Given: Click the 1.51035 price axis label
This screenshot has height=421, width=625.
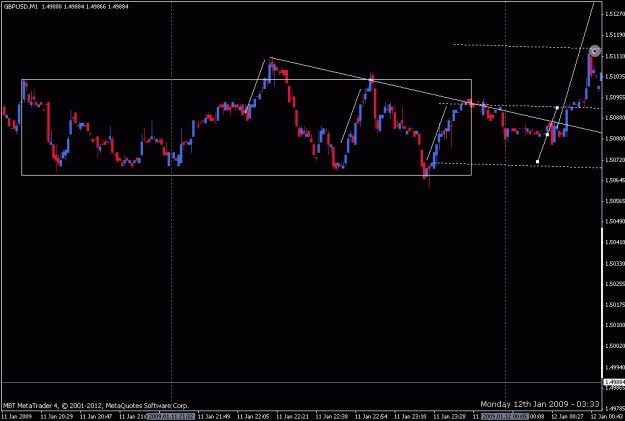Looking at the screenshot, I should [x=614, y=76].
